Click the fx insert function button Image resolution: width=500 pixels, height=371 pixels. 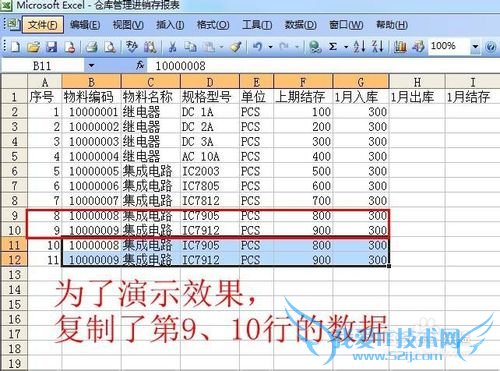tap(140, 65)
